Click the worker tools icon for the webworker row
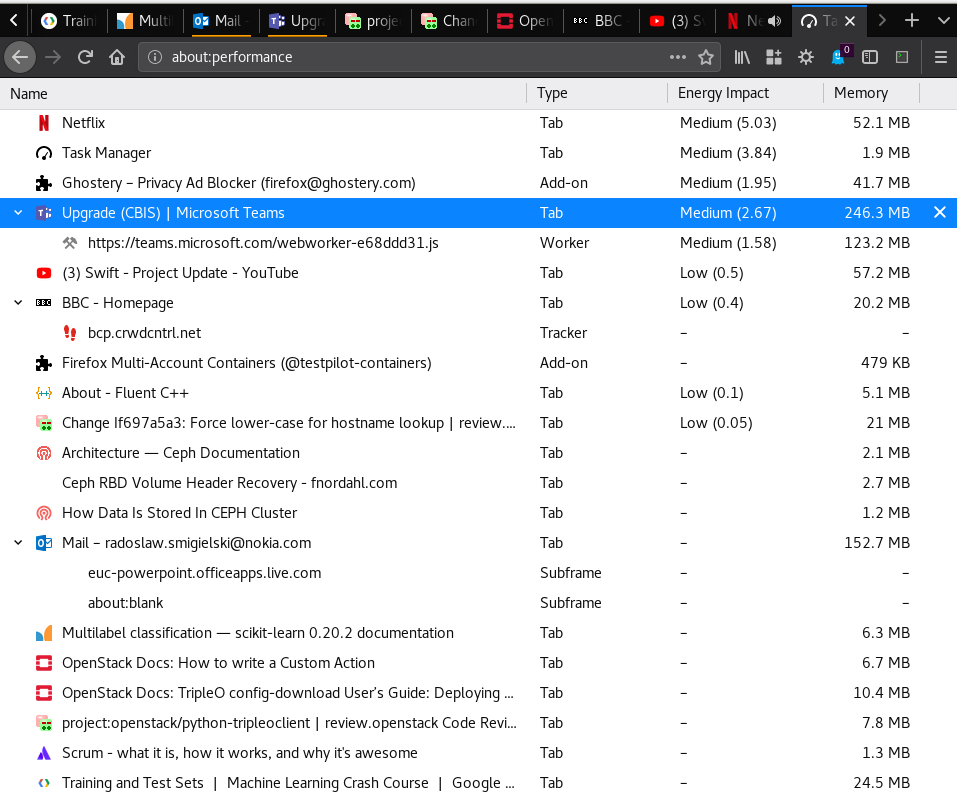This screenshot has height=796, width=957. 70,243
